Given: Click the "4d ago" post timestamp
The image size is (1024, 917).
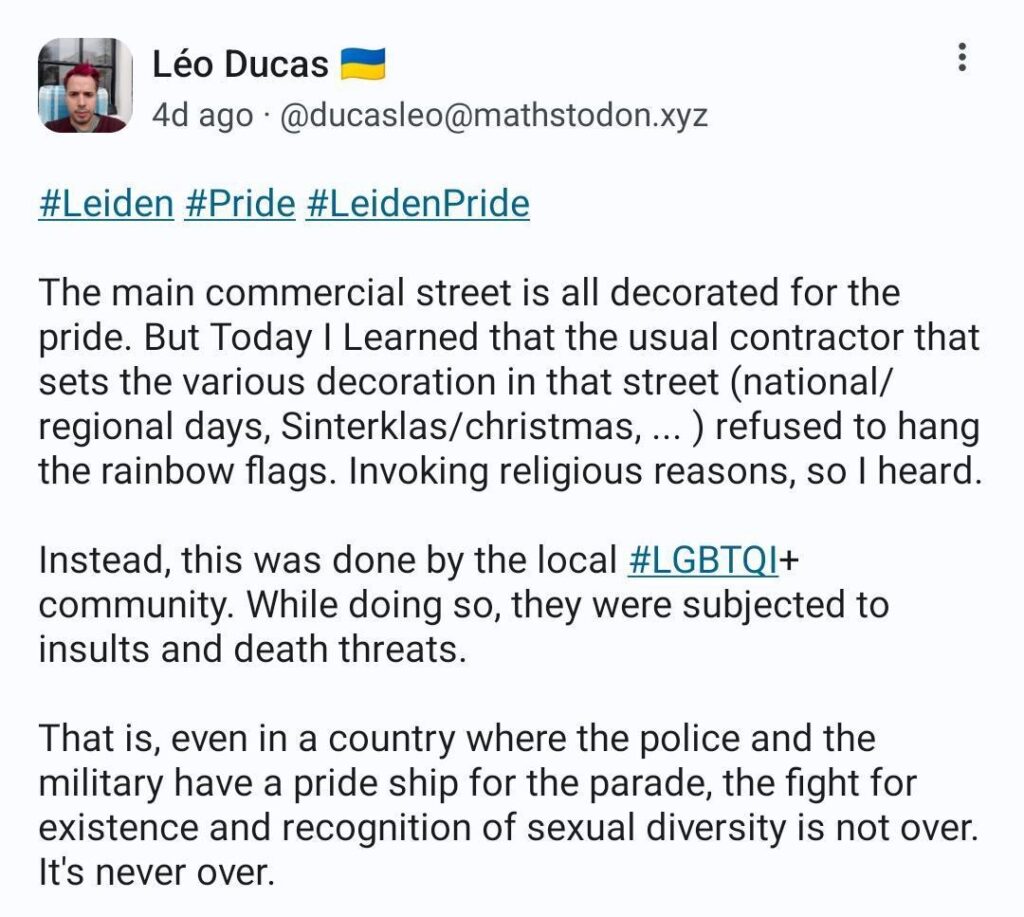Looking at the screenshot, I should (x=201, y=117).
